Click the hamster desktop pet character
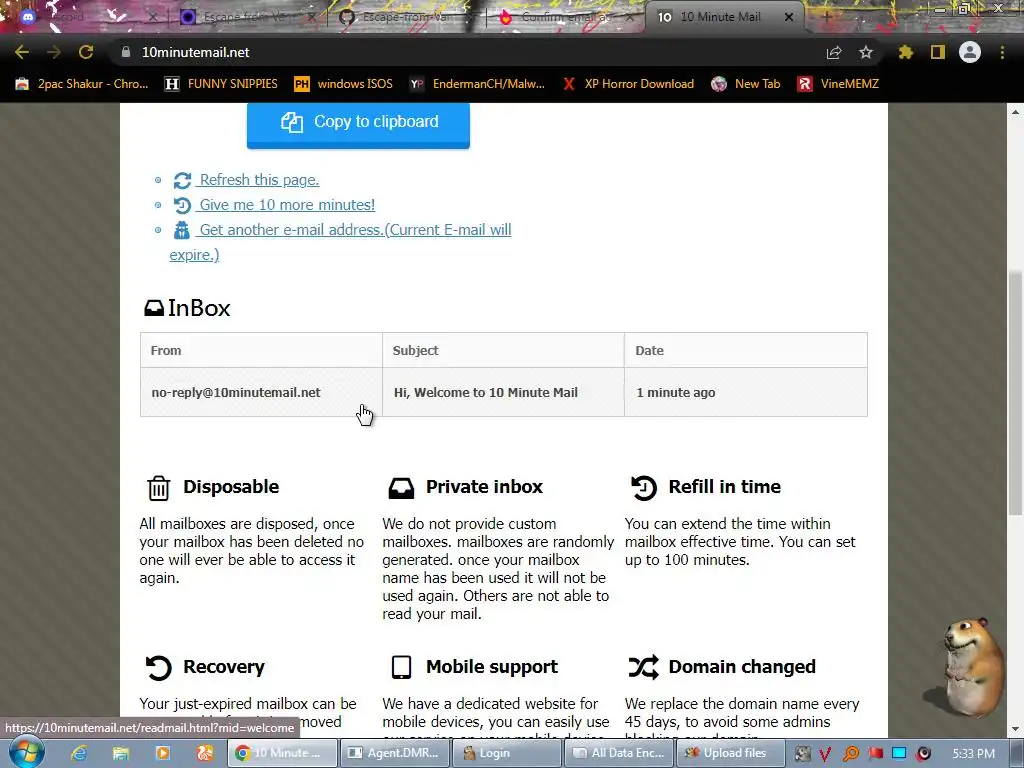The image size is (1024, 768). tap(972, 666)
